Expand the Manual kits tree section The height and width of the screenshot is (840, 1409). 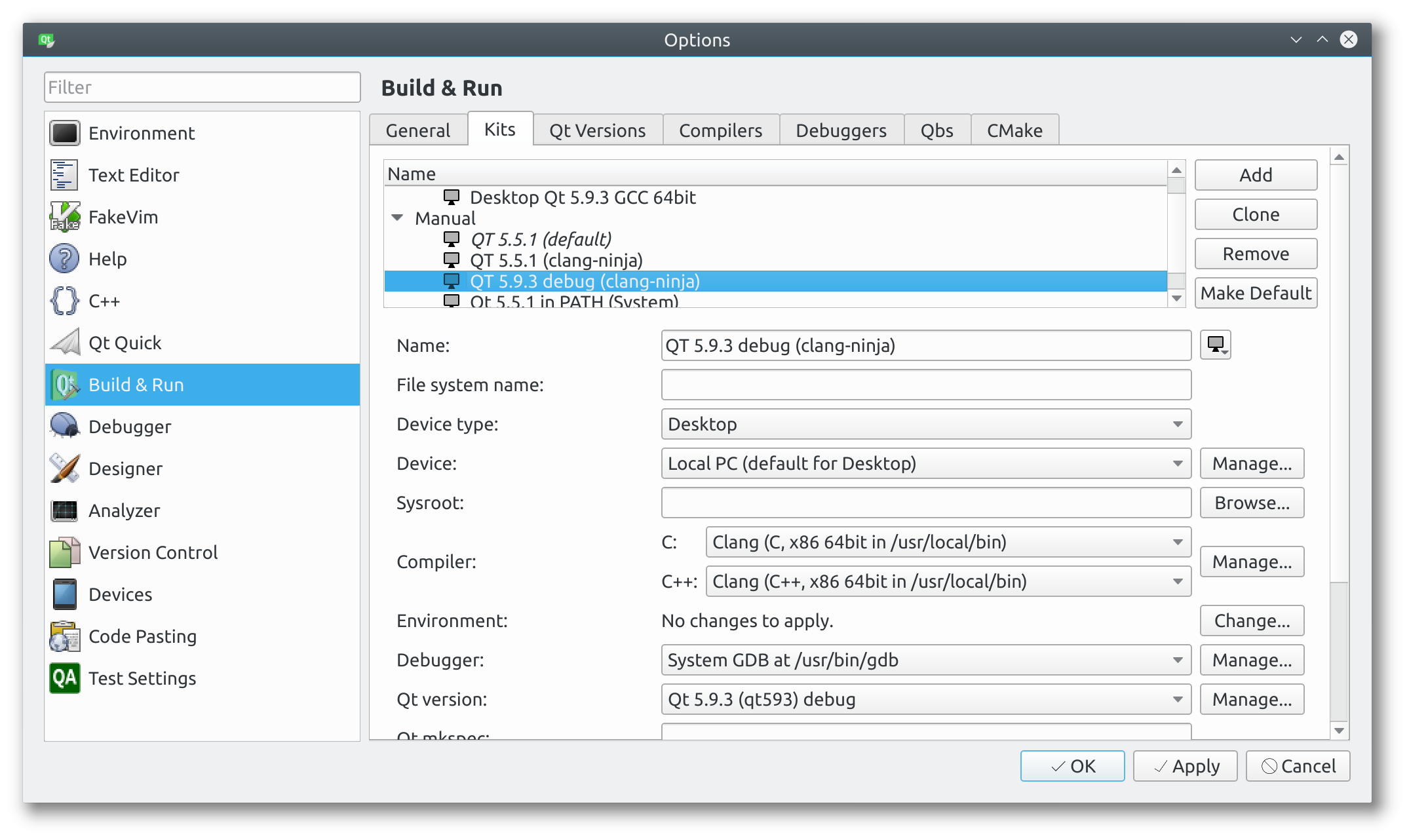[x=398, y=217]
